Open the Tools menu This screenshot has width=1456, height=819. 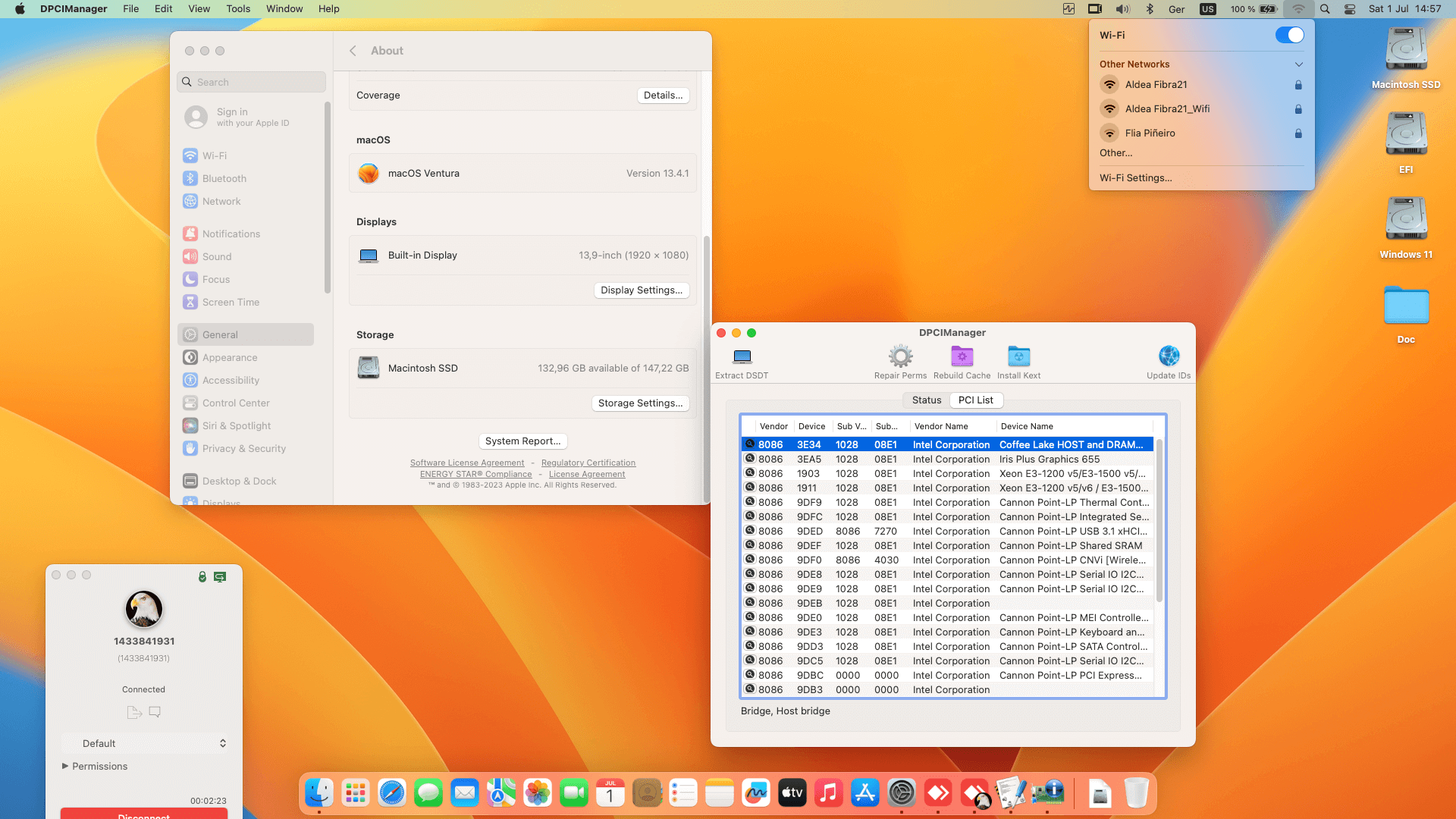238,9
